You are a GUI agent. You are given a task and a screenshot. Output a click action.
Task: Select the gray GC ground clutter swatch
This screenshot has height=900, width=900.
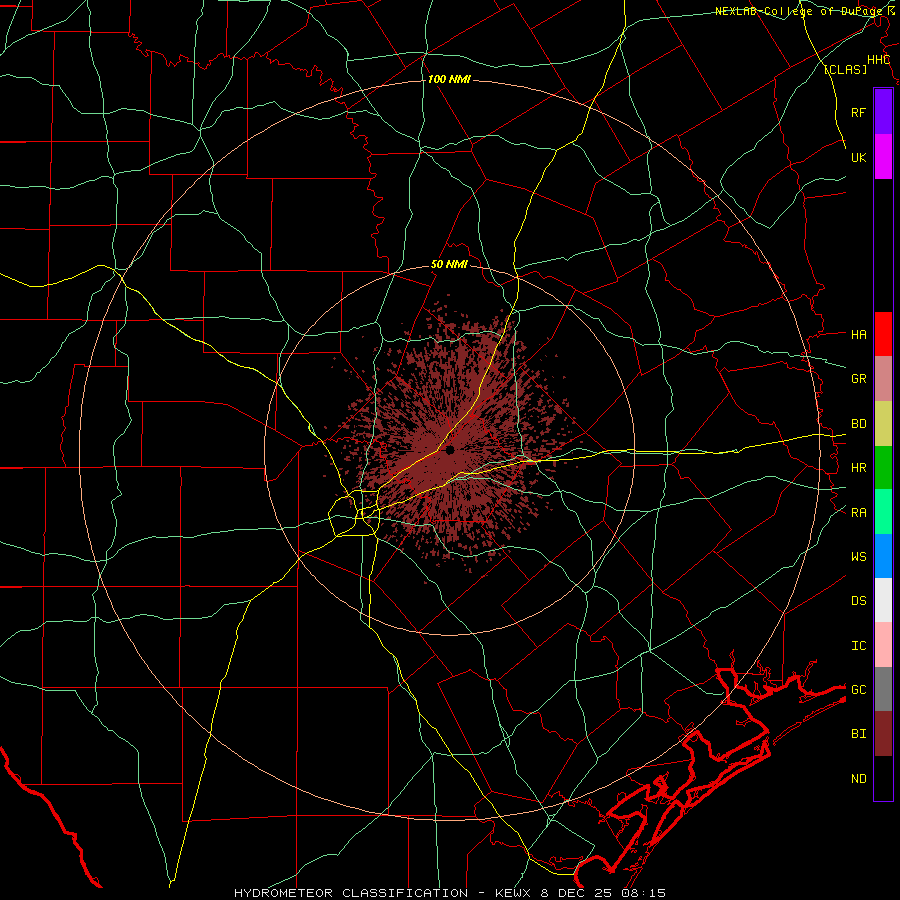[883, 689]
